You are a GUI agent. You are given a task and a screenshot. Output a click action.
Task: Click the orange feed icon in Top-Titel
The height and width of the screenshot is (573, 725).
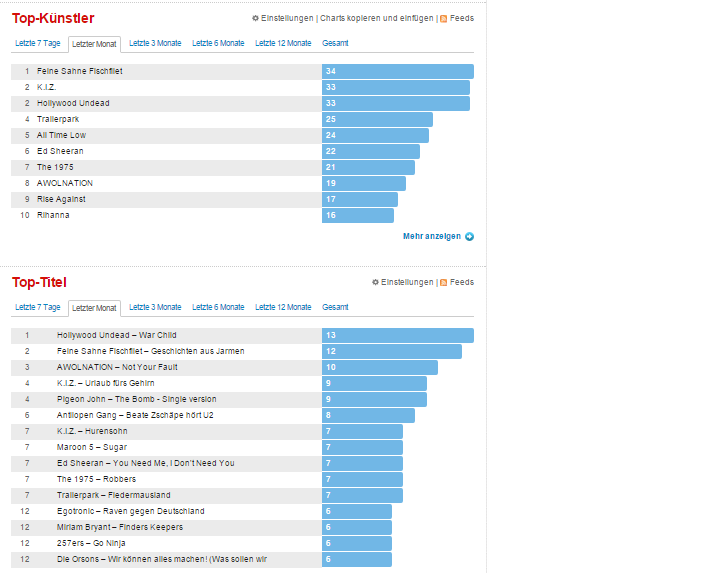444,282
